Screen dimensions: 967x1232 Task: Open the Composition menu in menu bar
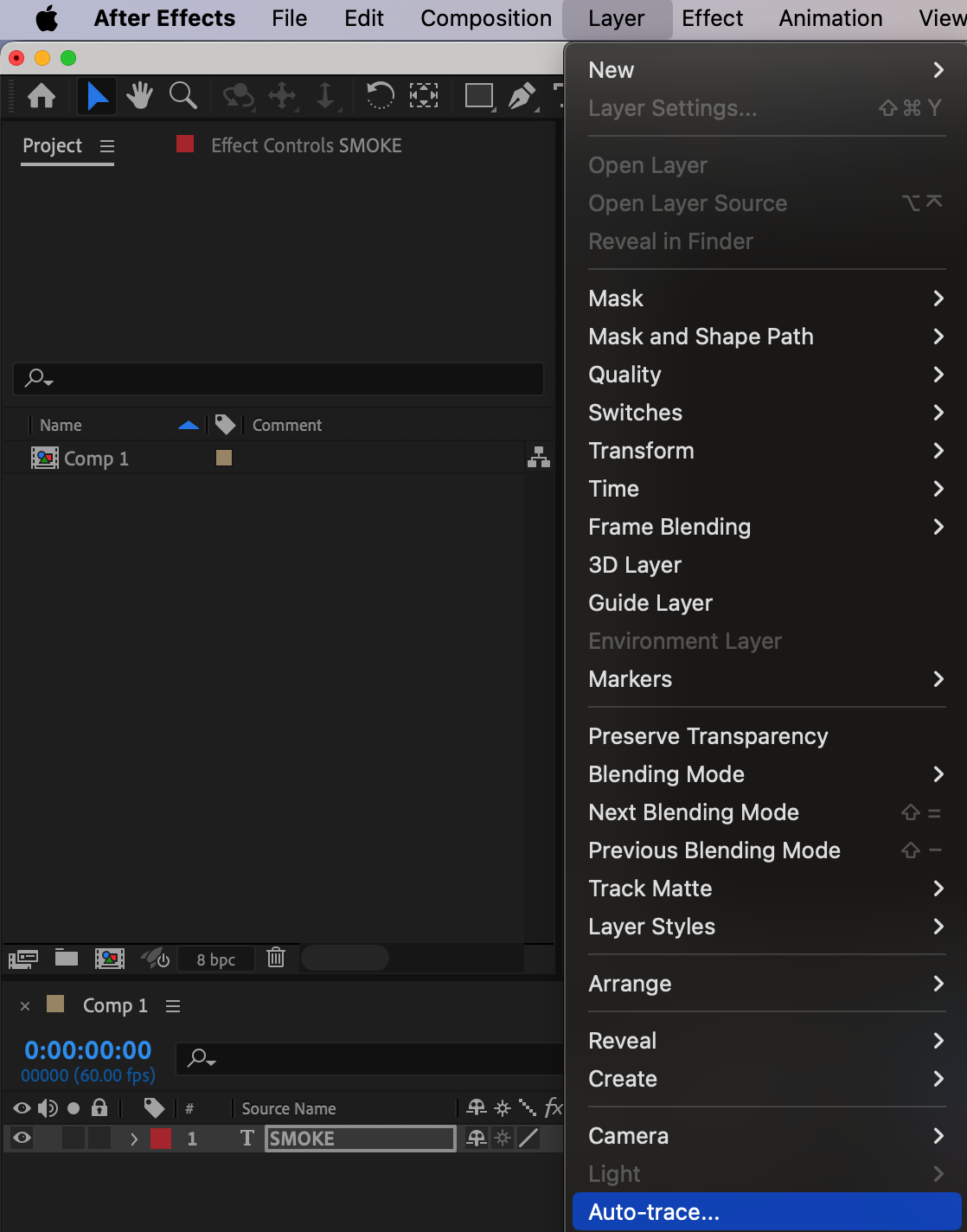click(486, 18)
